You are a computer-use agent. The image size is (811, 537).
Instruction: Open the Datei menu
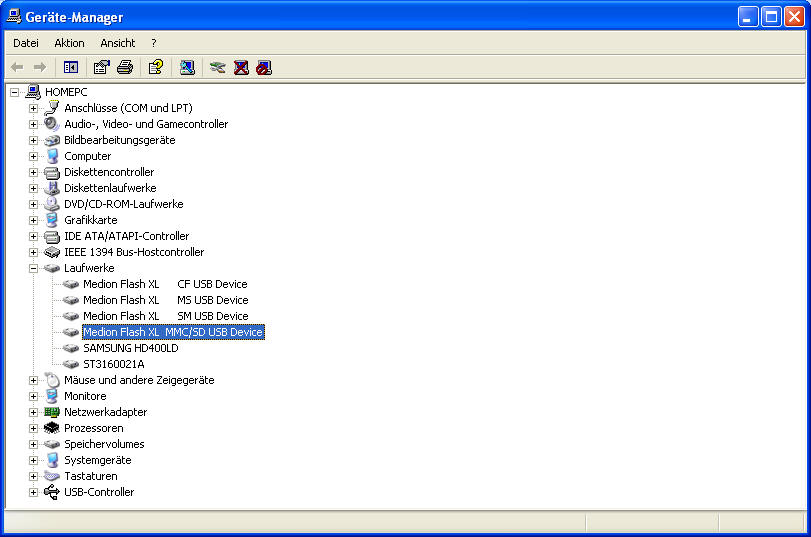26,43
